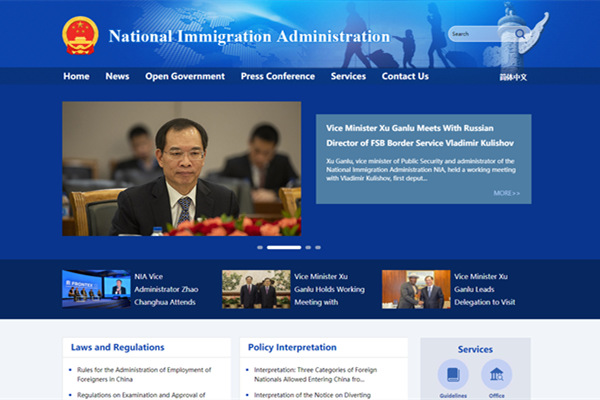Select the fourth carousel dot
This screenshot has height=400, width=600.
tap(318, 247)
